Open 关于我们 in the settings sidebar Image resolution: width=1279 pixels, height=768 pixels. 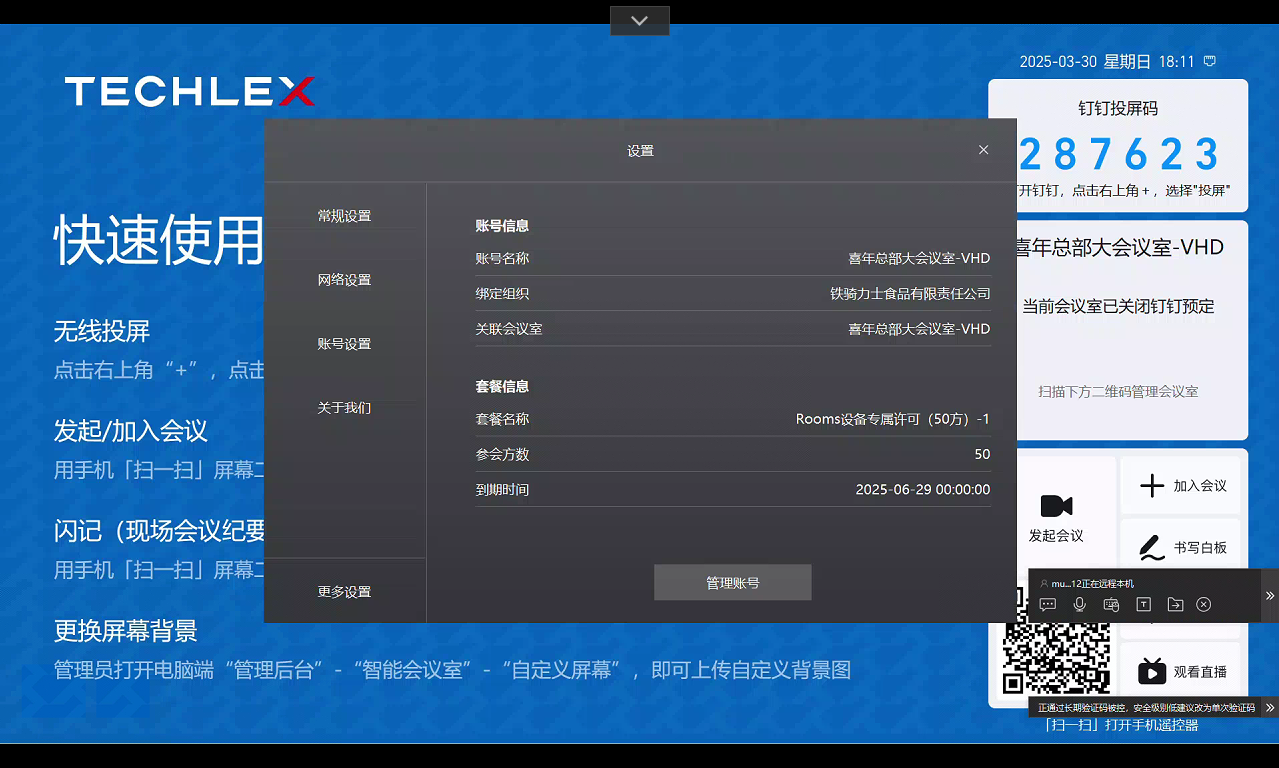[x=344, y=408]
